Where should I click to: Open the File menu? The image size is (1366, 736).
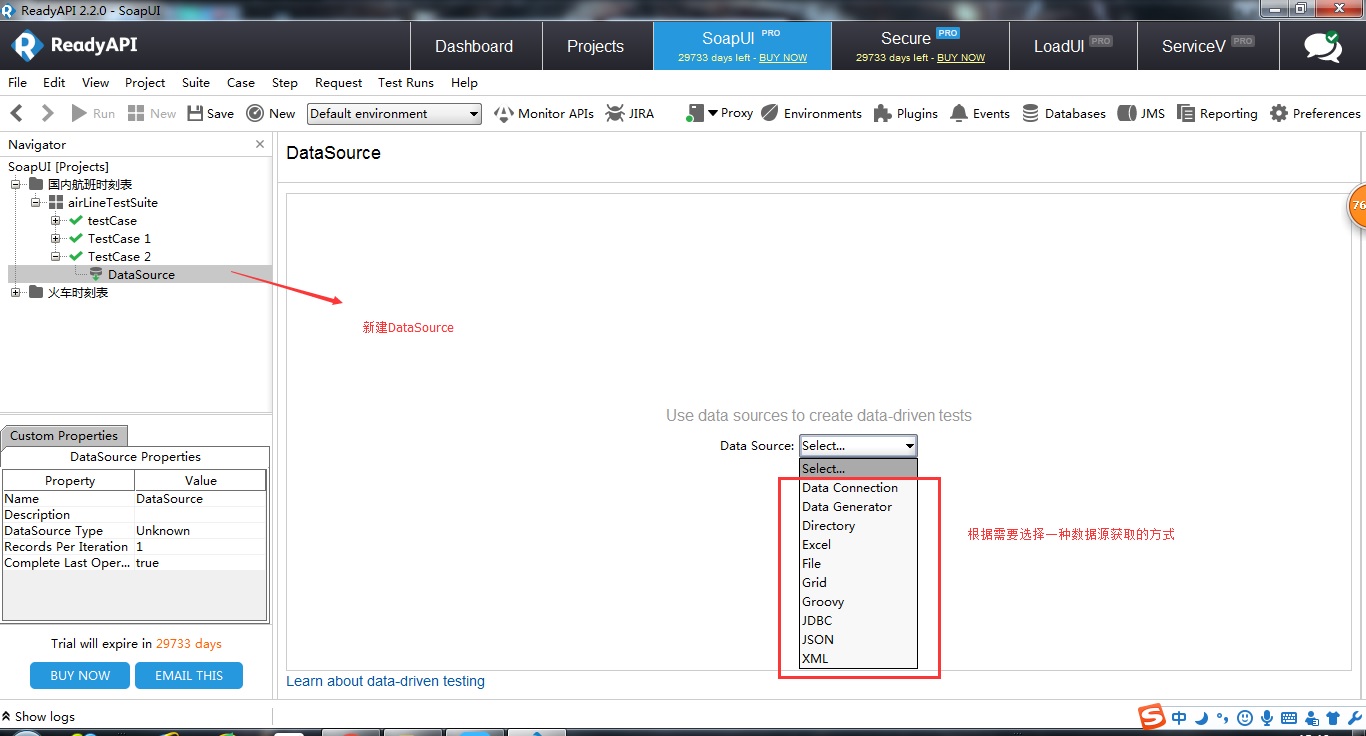coord(18,83)
